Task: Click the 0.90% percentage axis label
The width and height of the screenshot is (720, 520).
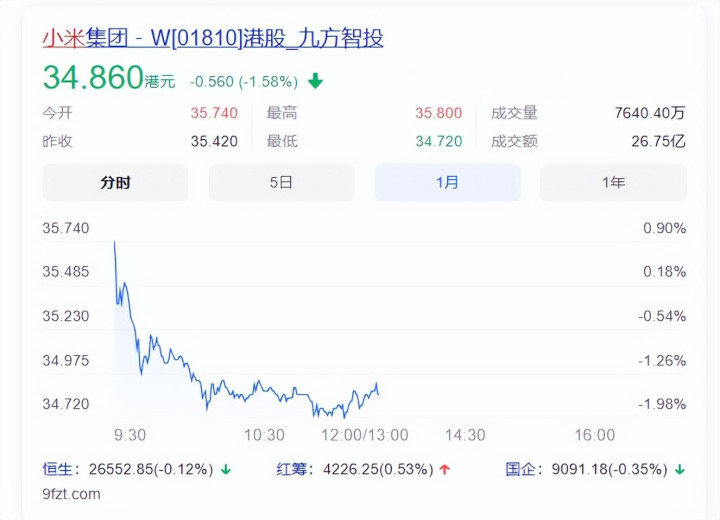Action: tap(664, 228)
